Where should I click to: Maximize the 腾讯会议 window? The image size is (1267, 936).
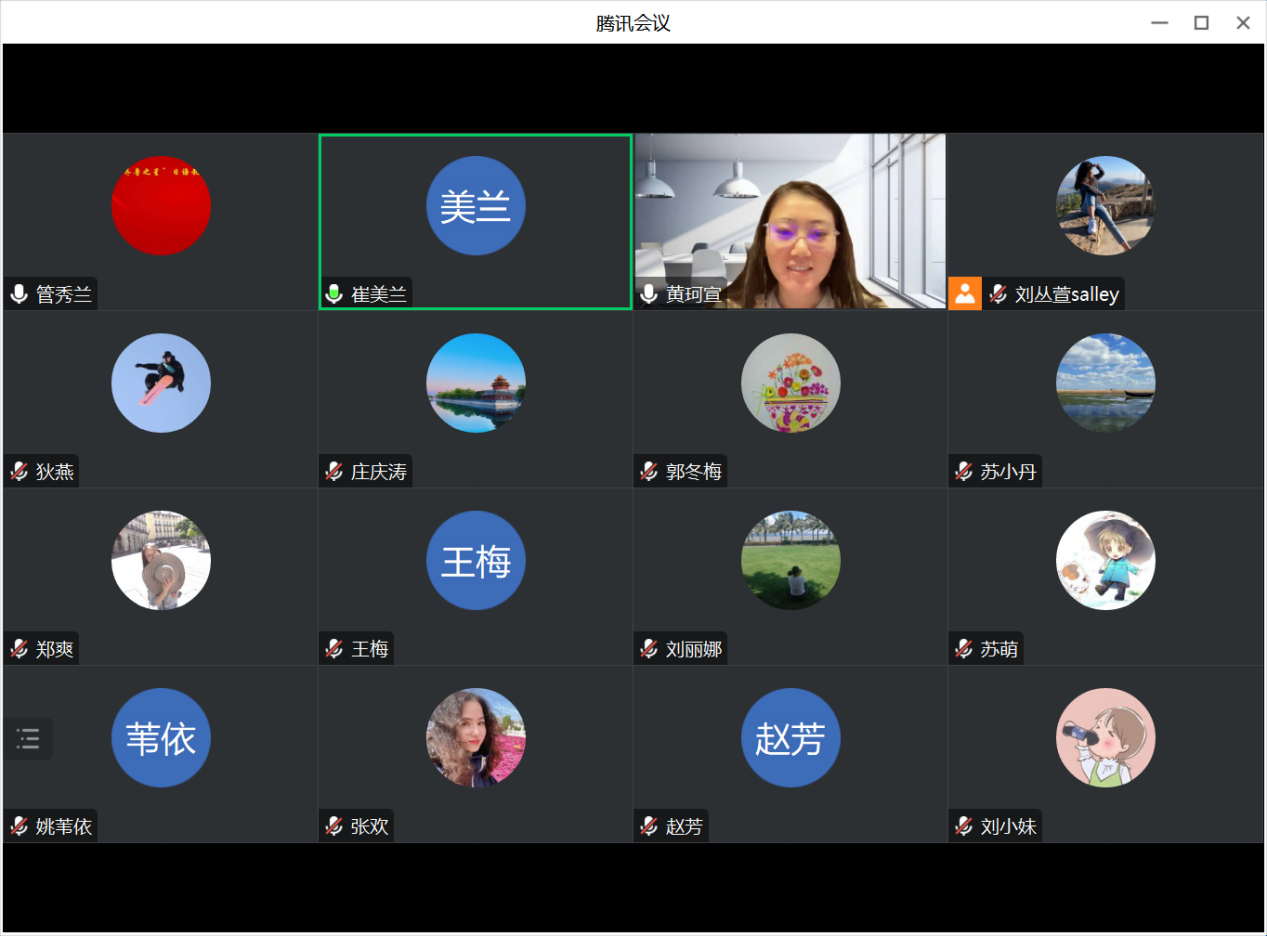1202,23
